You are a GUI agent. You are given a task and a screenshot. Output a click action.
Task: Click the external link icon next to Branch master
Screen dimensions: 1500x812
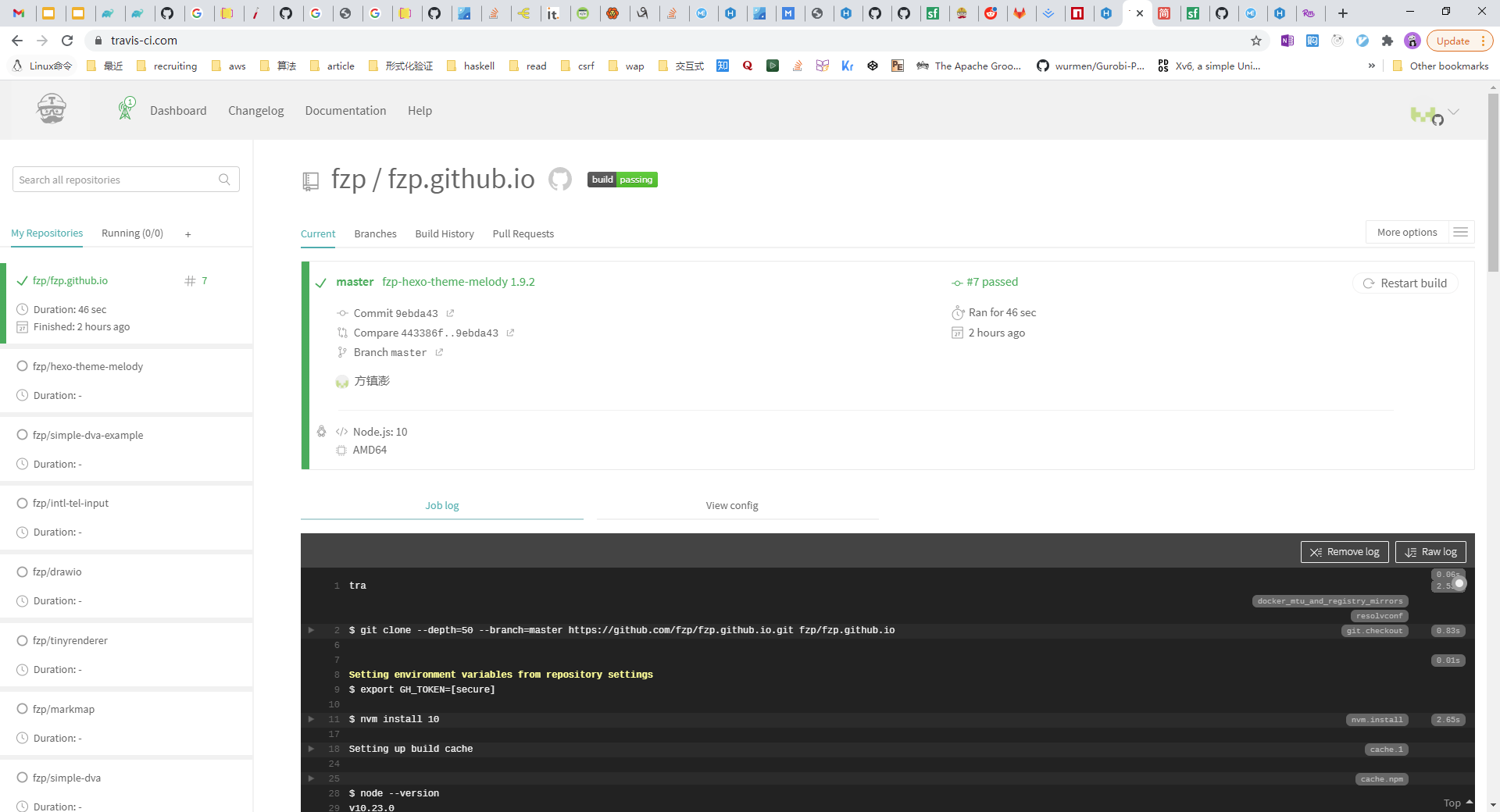click(x=439, y=352)
